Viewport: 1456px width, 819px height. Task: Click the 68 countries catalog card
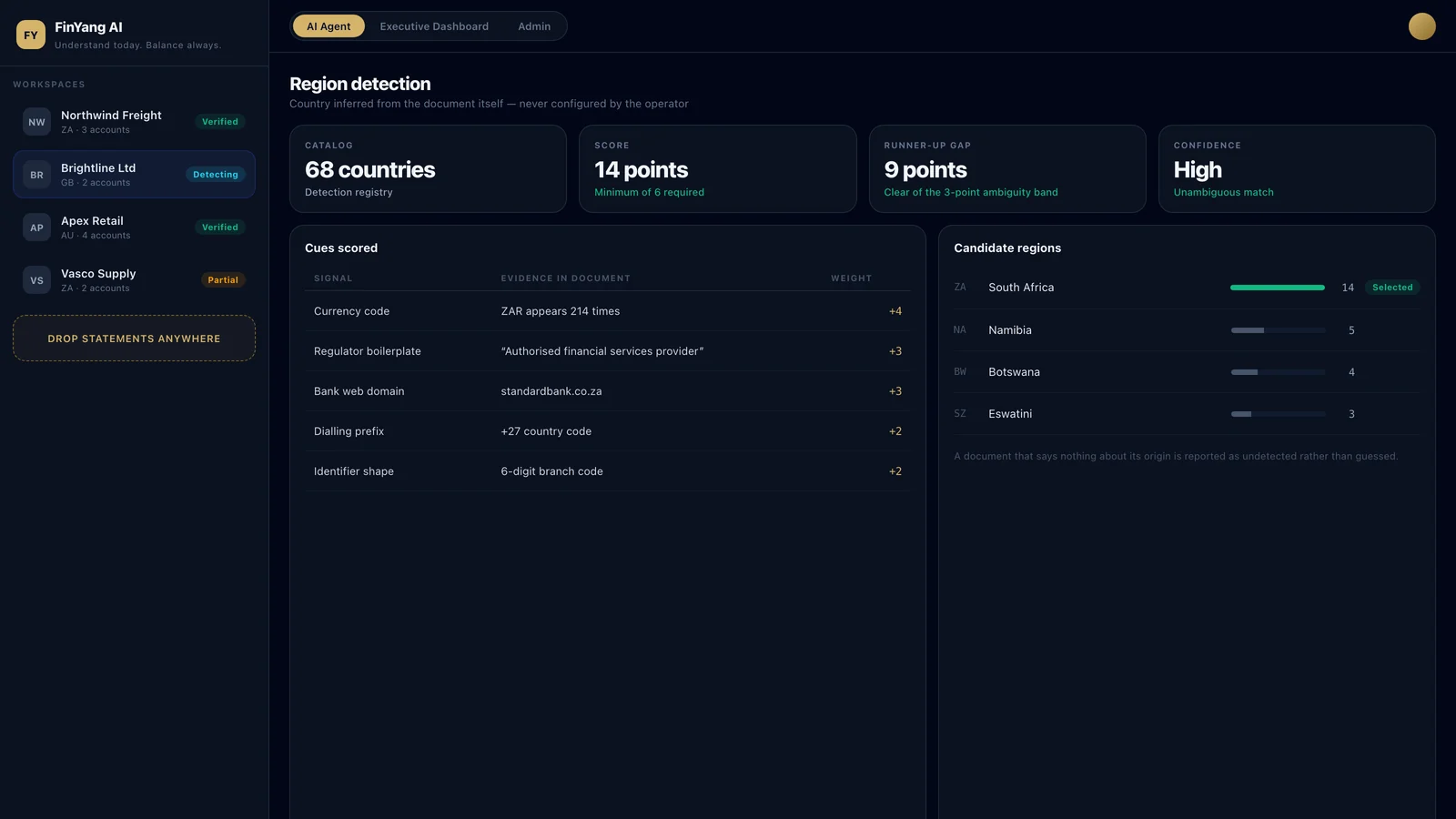click(428, 169)
